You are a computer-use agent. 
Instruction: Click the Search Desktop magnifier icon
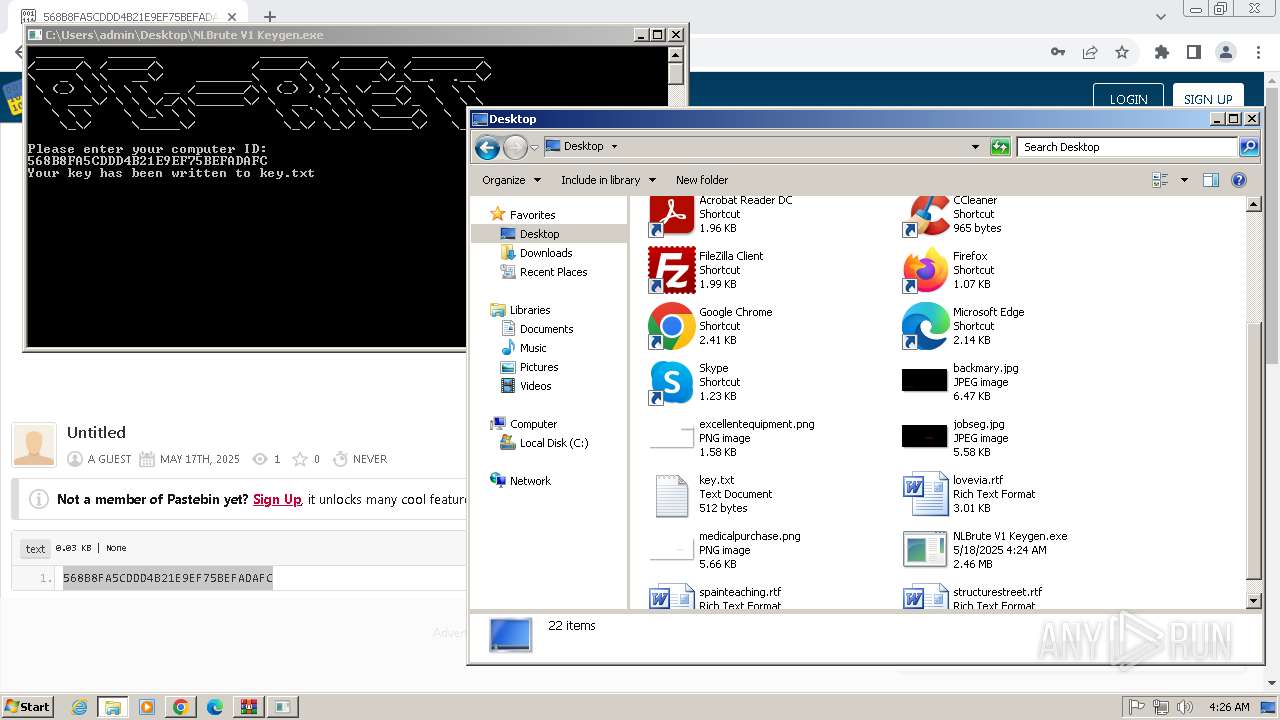[x=1248, y=147]
